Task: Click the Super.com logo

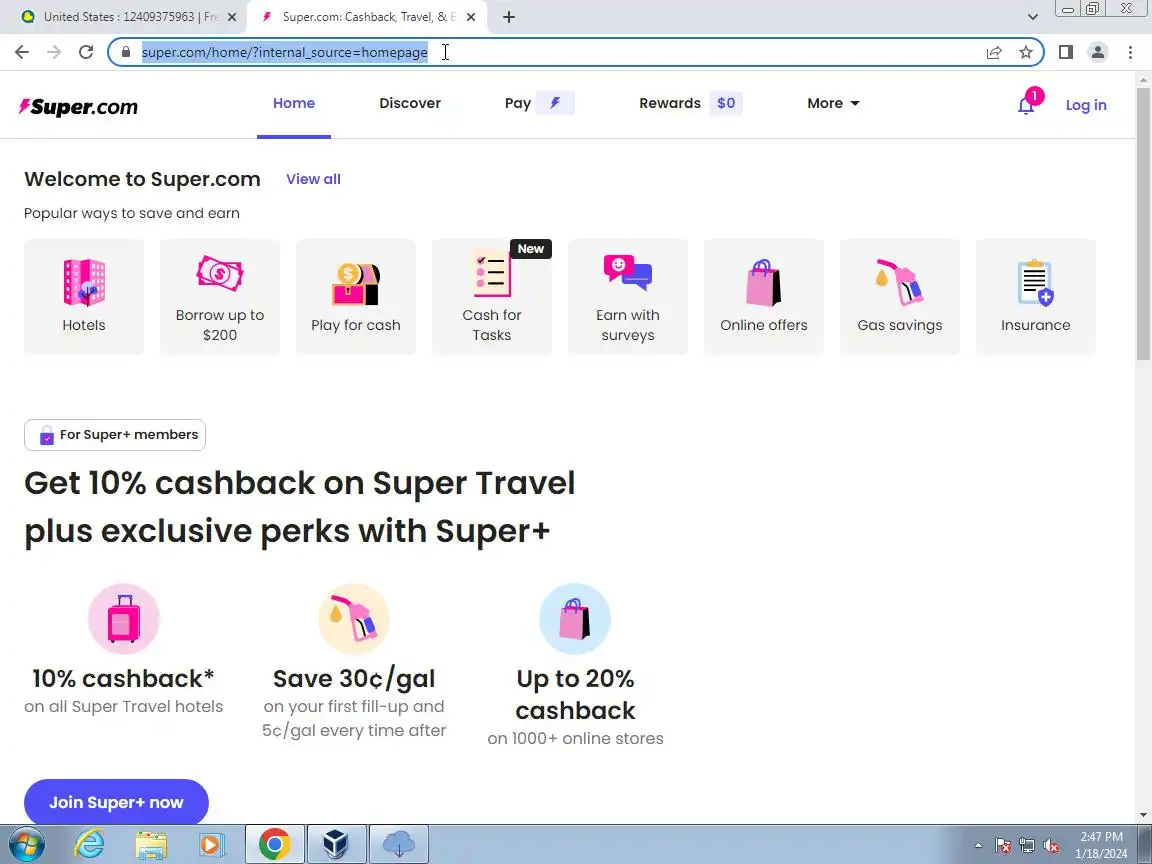Action: point(78,107)
